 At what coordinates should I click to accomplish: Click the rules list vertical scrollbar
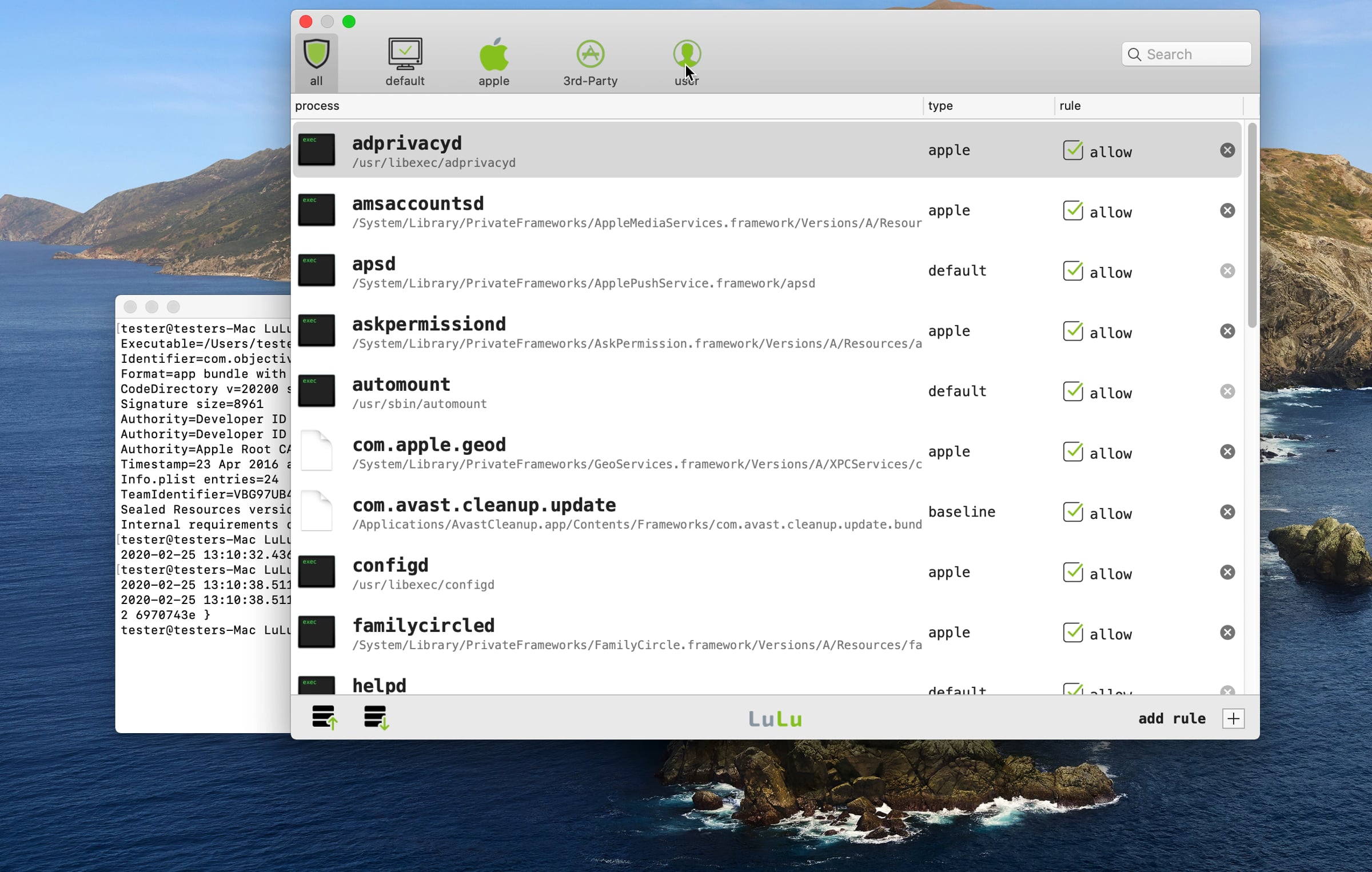click(1252, 226)
